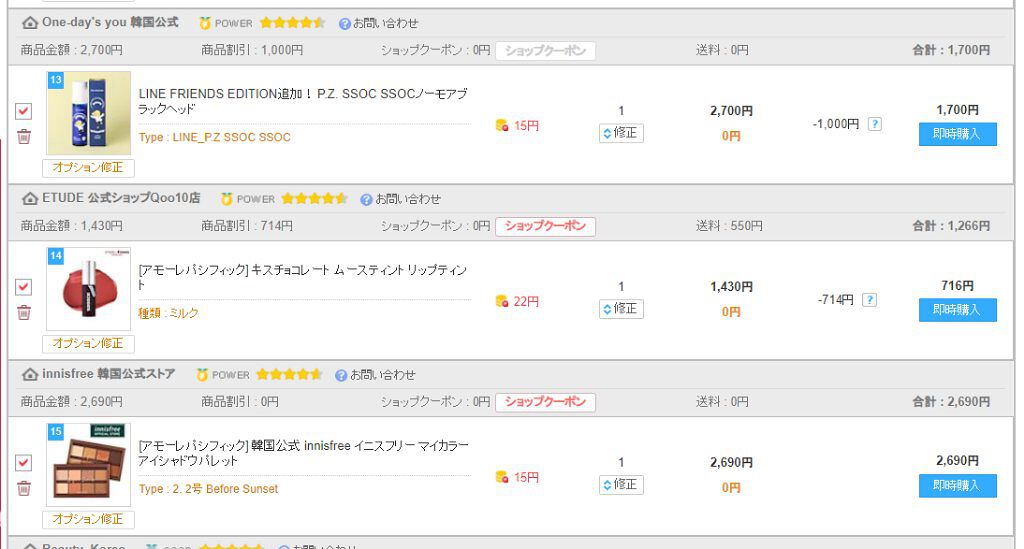Click the ETUDE shop home icon
This screenshot has width=1024, height=549.
30,198
